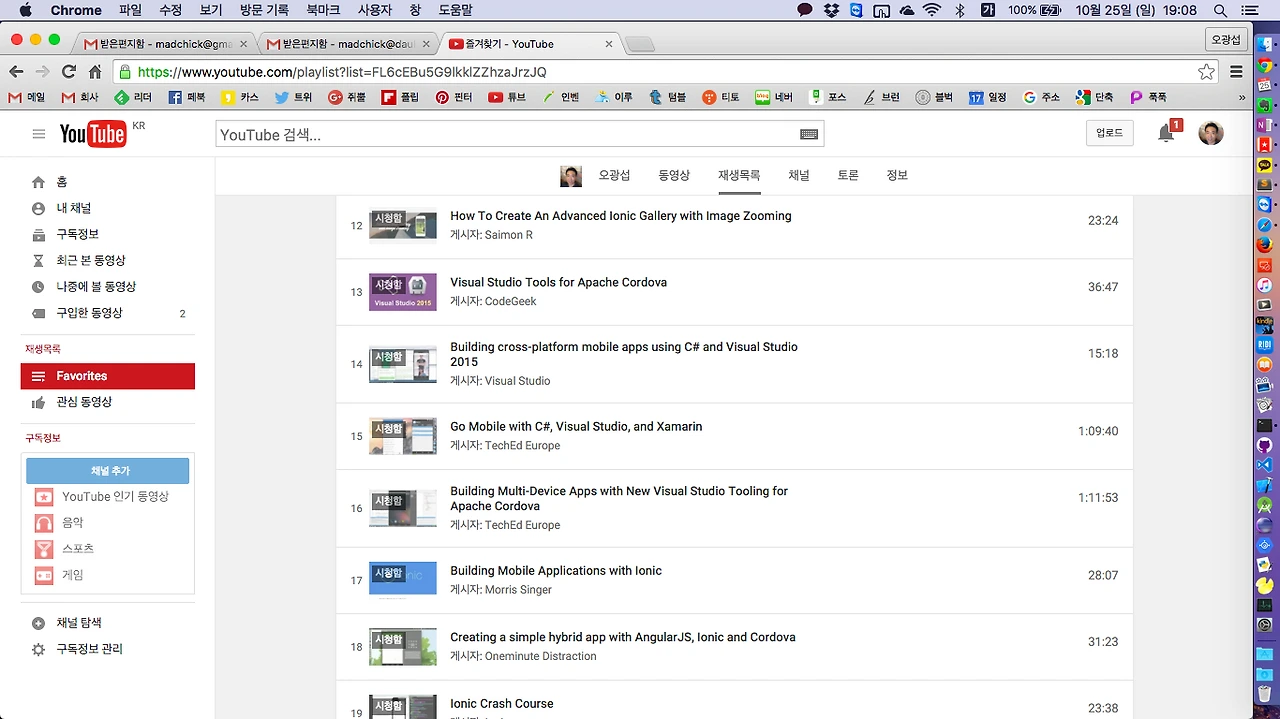Open the Visual Studio Tools for Apache Cordova thumbnail

point(402,291)
